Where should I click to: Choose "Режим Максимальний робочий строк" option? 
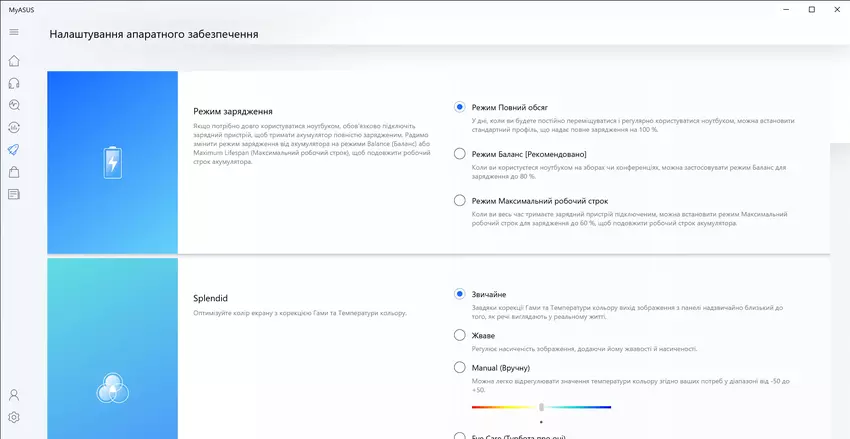point(460,201)
